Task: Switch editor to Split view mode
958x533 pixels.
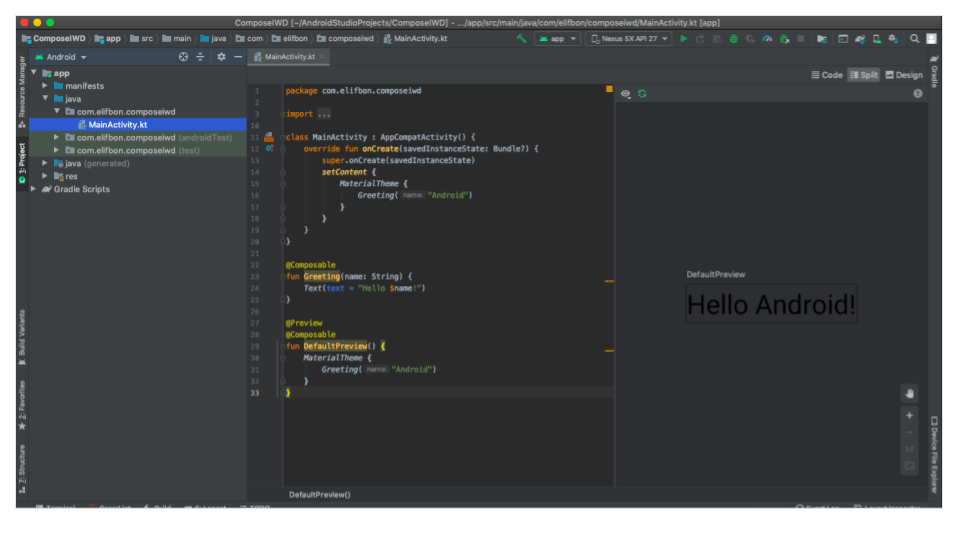Action: pos(863,75)
